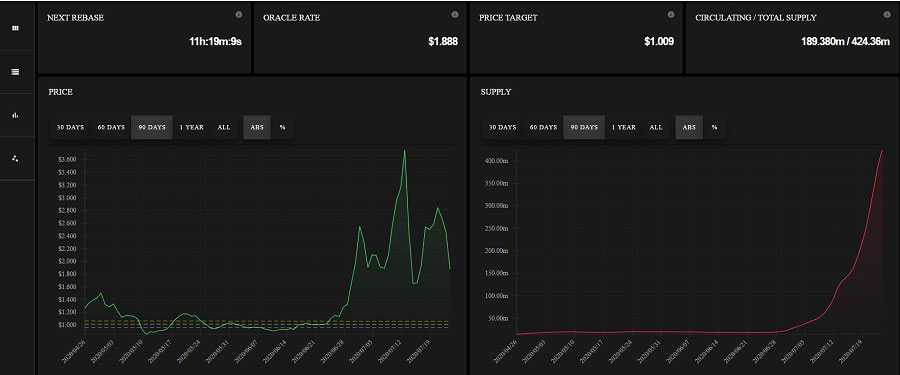
Task: Click the 50.00m axis label on Supply chart
Action: 499,318
